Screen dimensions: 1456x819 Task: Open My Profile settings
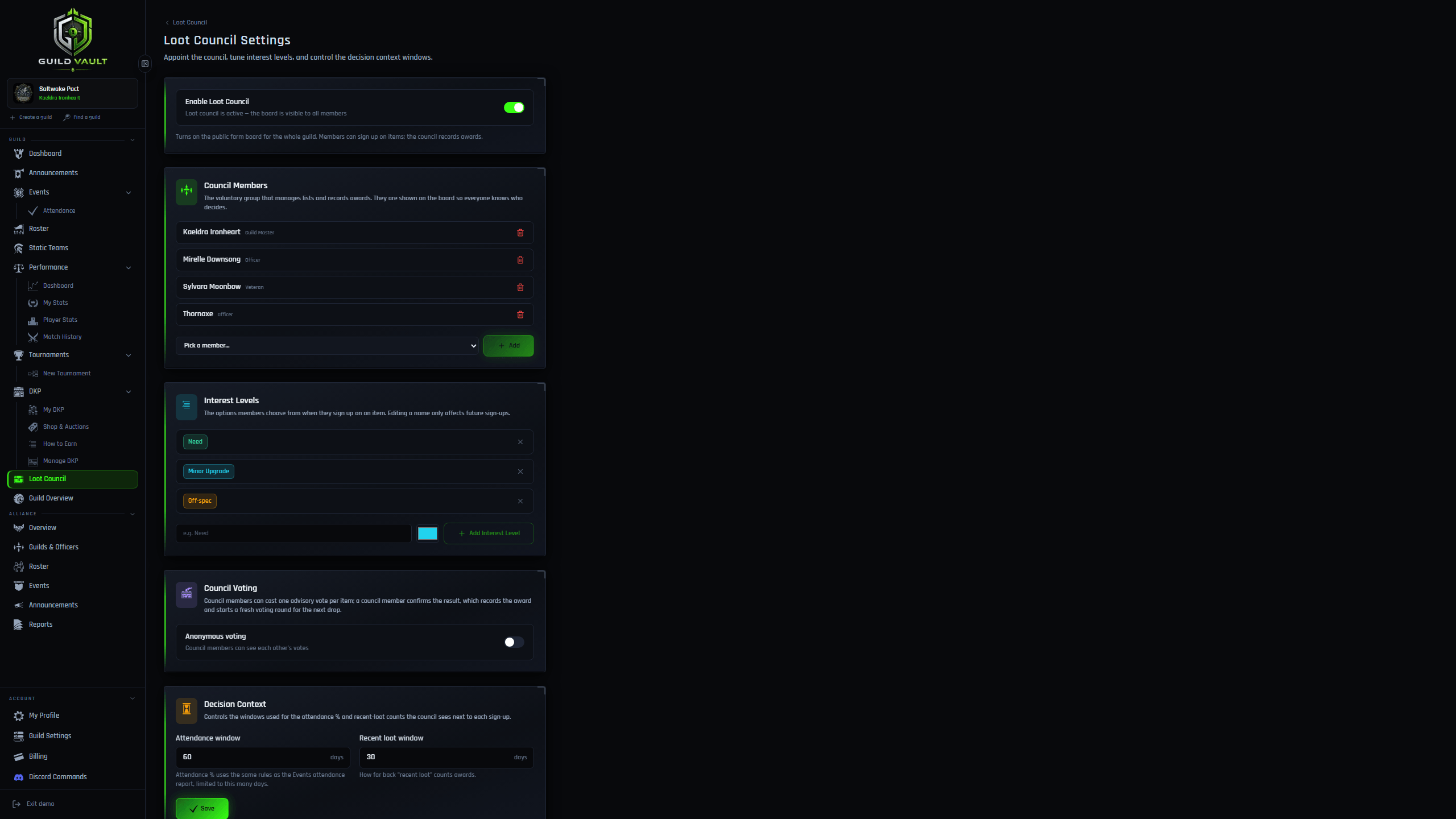tap(72, 715)
